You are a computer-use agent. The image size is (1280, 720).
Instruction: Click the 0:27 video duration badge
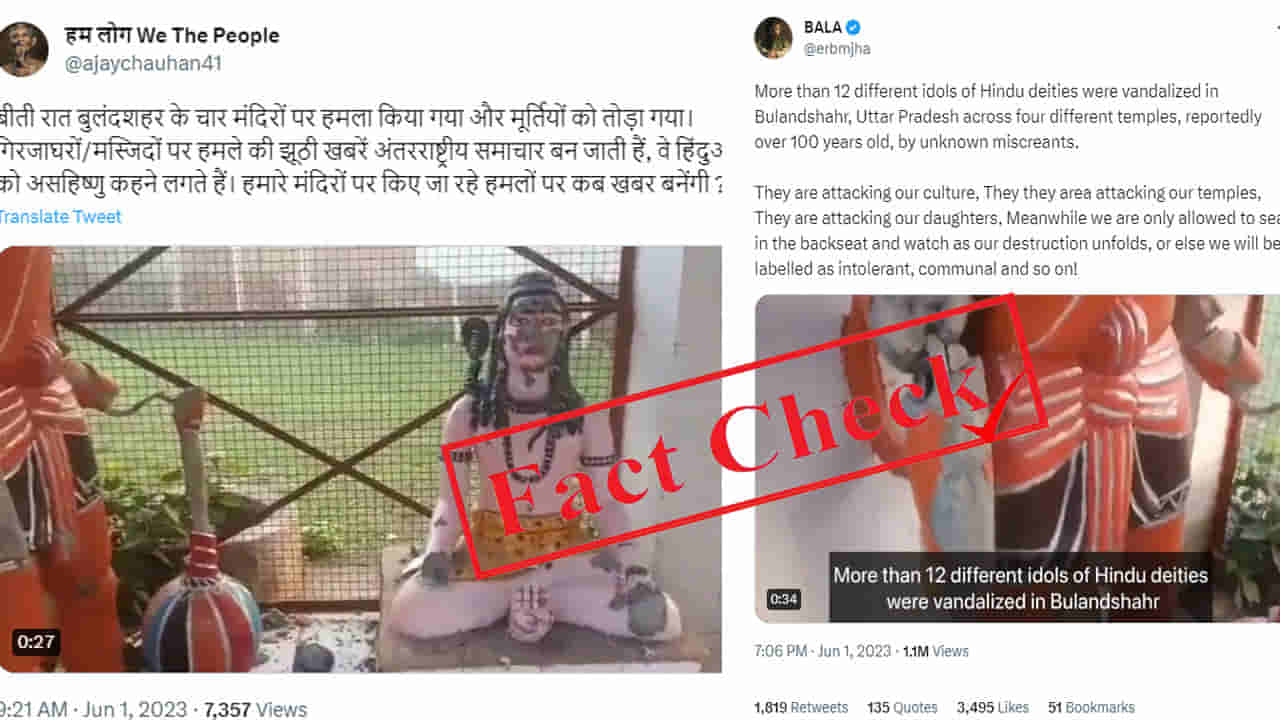point(36,642)
